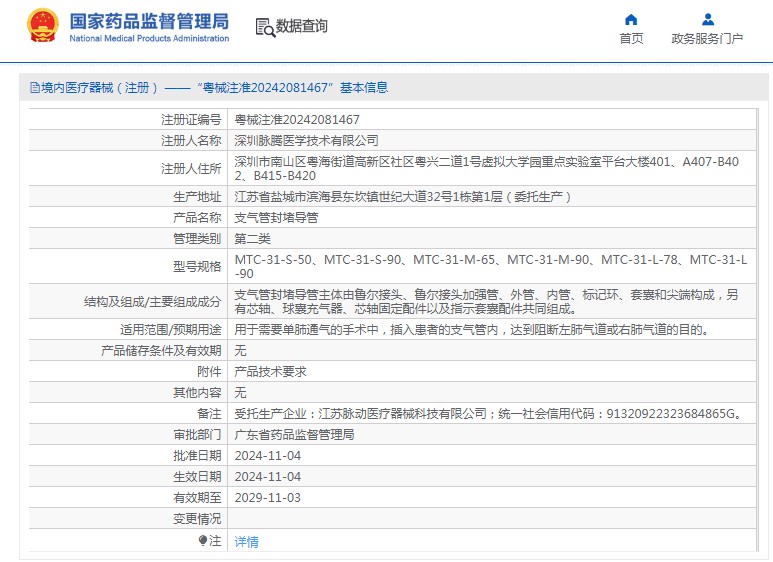Click the 其他内容 label
Image resolution: width=773 pixels, height=562 pixels.
click(197, 392)
